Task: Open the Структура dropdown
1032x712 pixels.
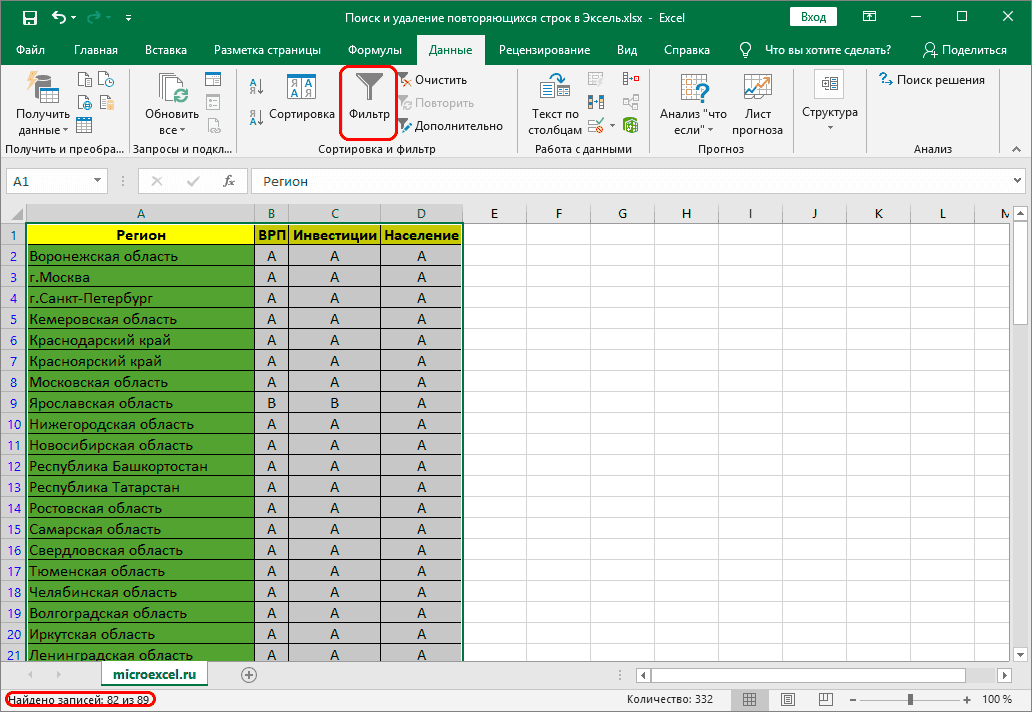Action: pos(829,127)
